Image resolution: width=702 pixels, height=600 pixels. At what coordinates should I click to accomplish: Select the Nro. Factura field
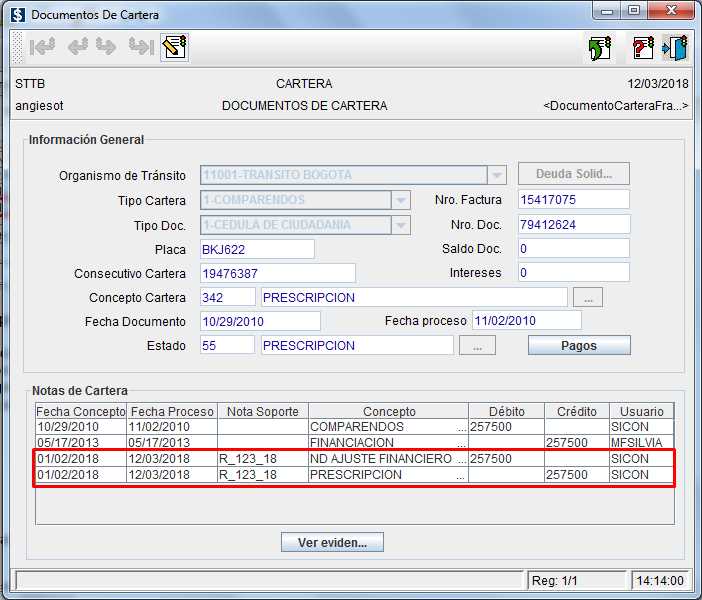[x=573, y=200]
